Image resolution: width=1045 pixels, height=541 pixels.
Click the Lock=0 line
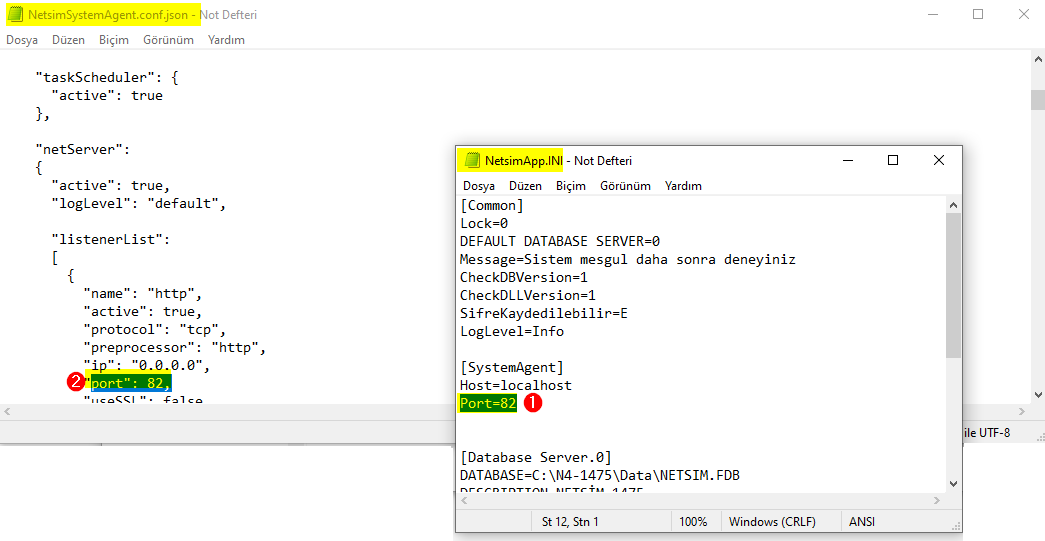click(484, 223)
